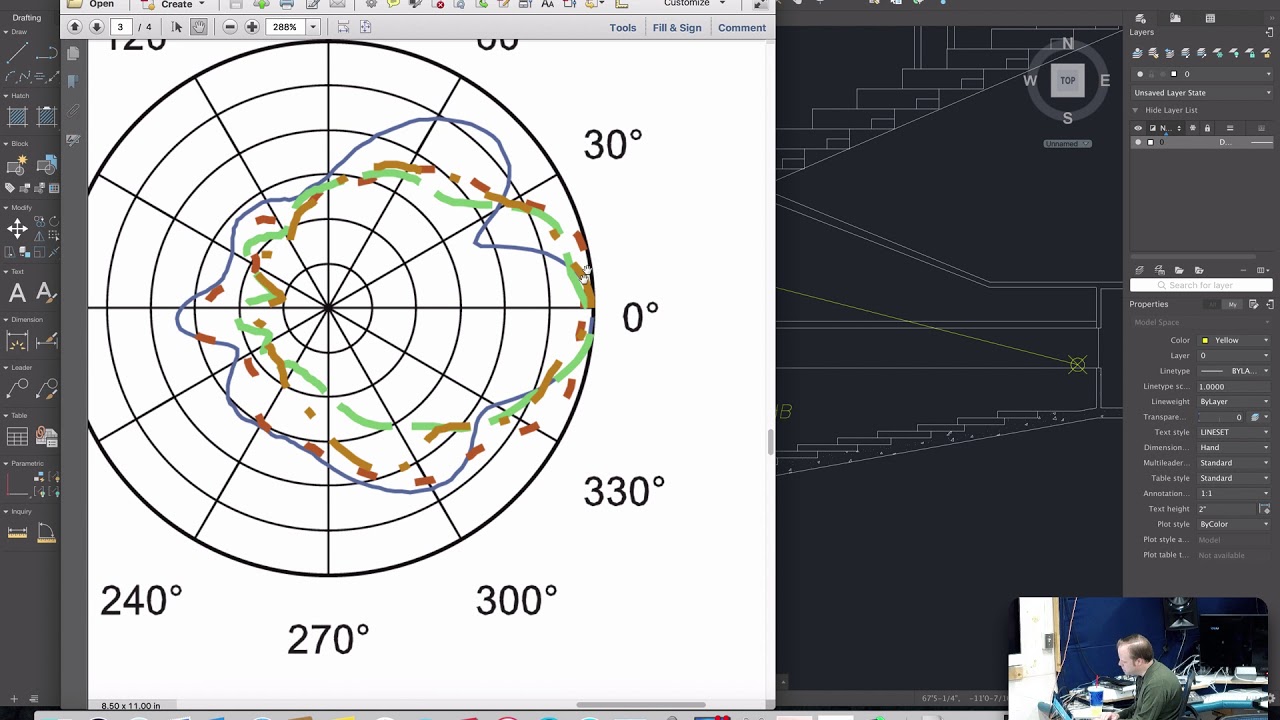This screenshot has height=720, width=1280.
Task: Open the zoom percentage dropdown
Action: coord(313,27)
